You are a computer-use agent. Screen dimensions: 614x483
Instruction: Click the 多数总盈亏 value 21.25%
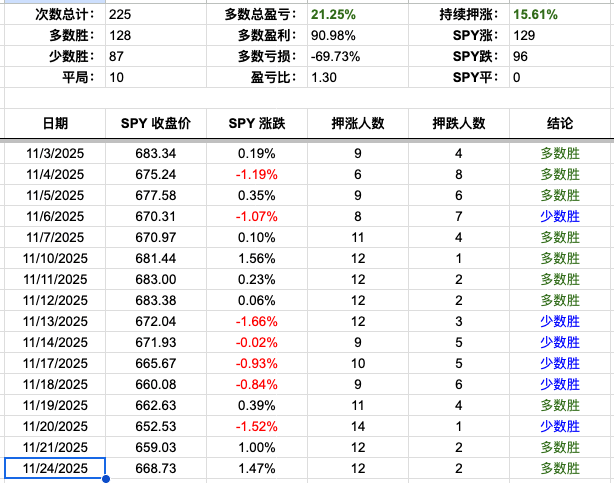point(358,14)
